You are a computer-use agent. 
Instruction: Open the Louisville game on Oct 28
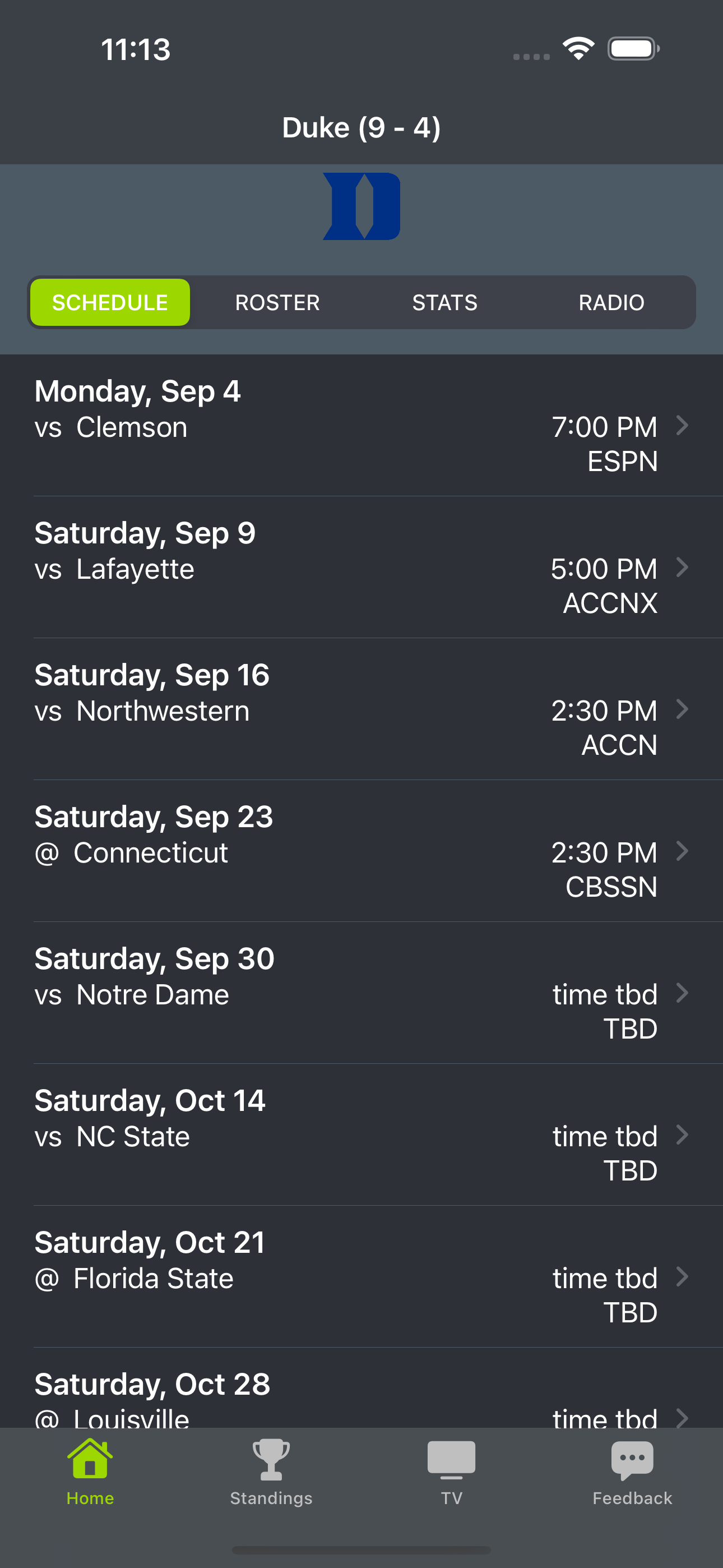click(x=361, y=1389)
